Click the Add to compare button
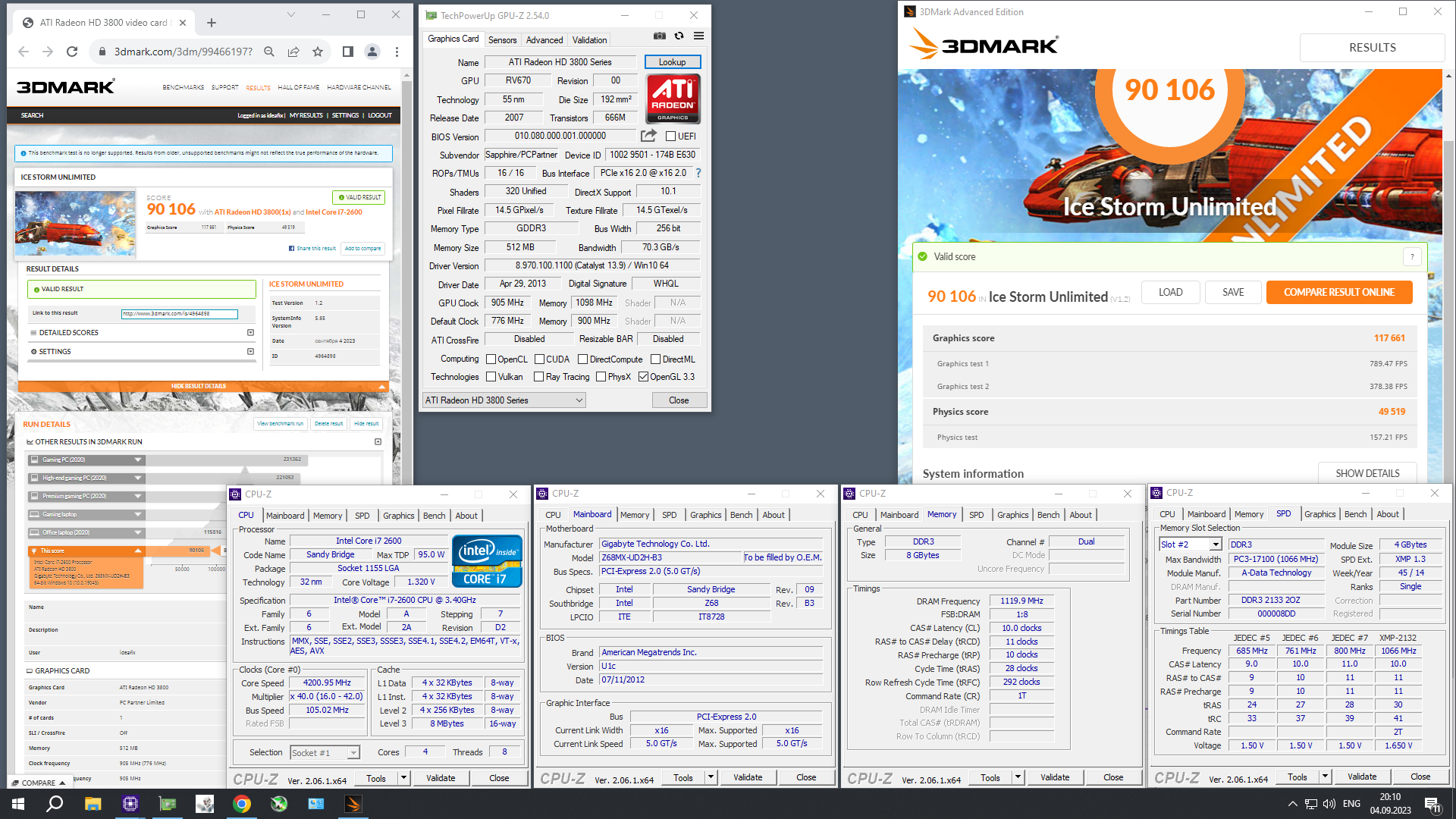This screenshot has height=819, width=1456. pyautogui.click(x=362, y=248)
